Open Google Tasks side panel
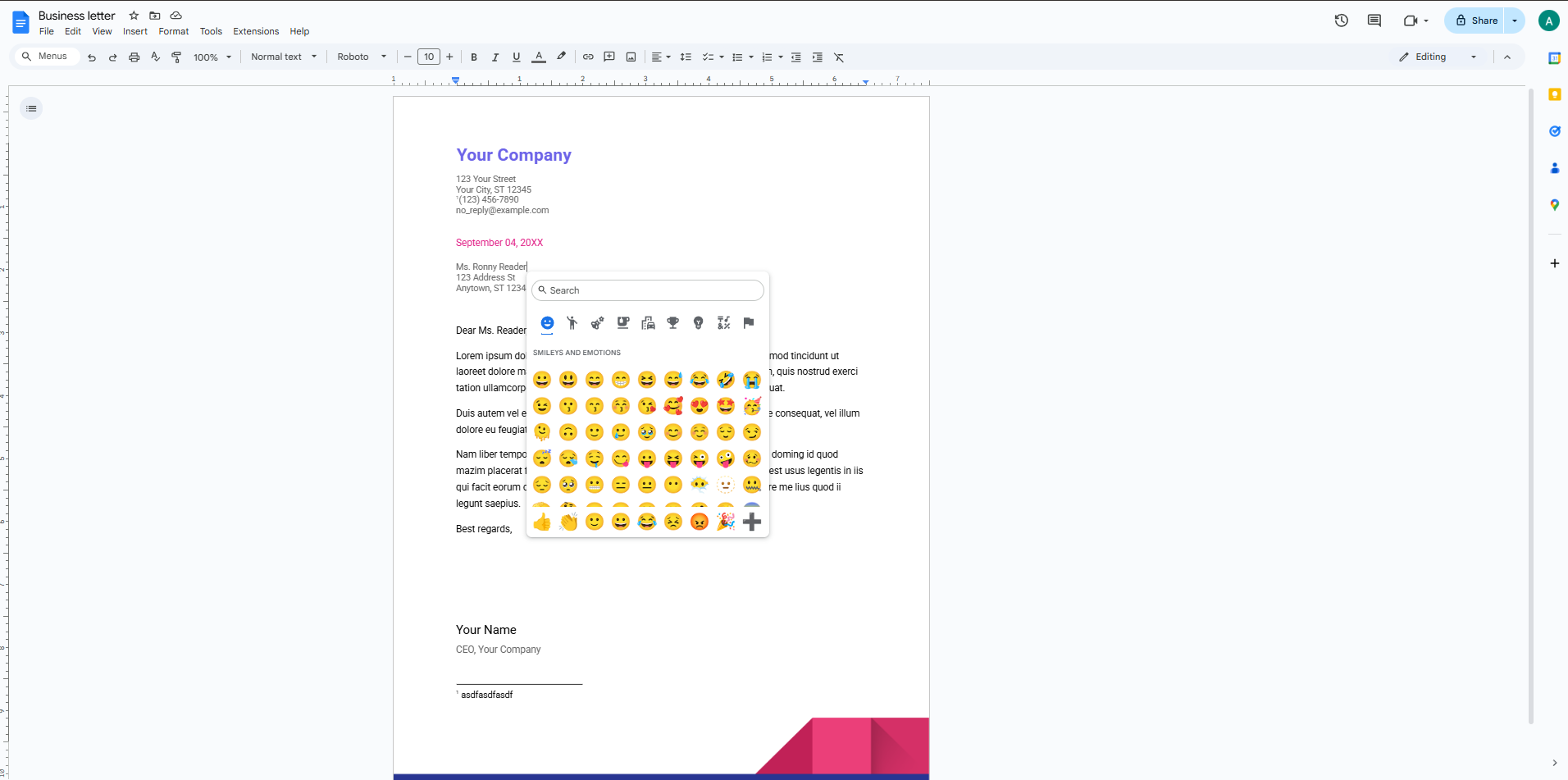The image size is (1568, 780). (1554, 131)
